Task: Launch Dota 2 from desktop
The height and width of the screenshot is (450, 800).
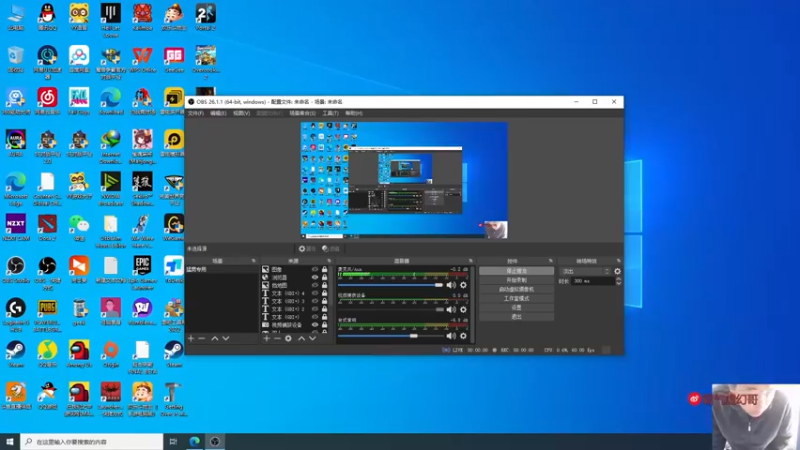Action: [x=47, y=228]
